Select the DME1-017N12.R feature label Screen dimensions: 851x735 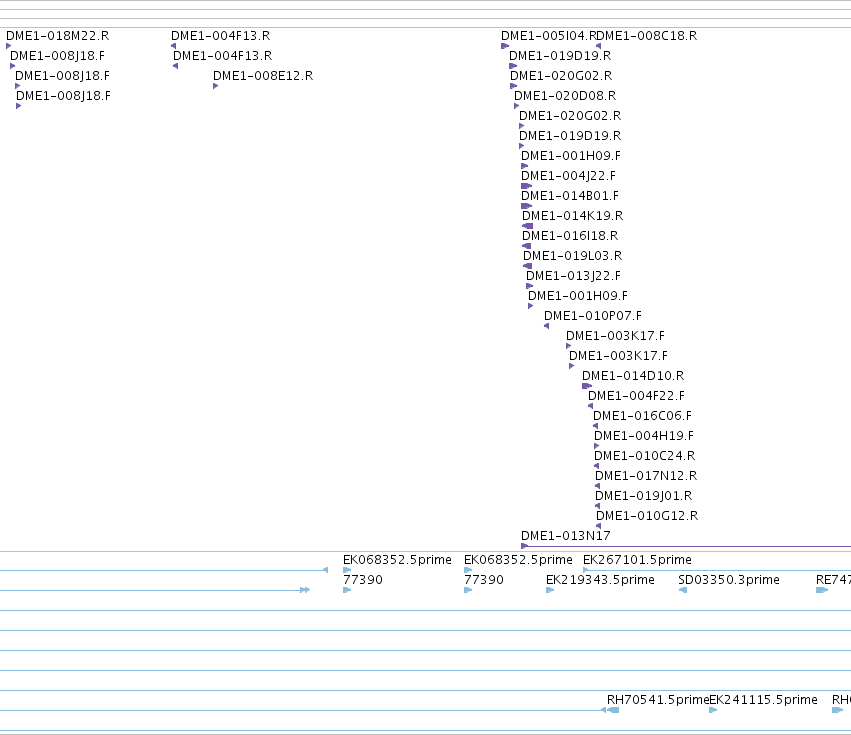(646, 477)
